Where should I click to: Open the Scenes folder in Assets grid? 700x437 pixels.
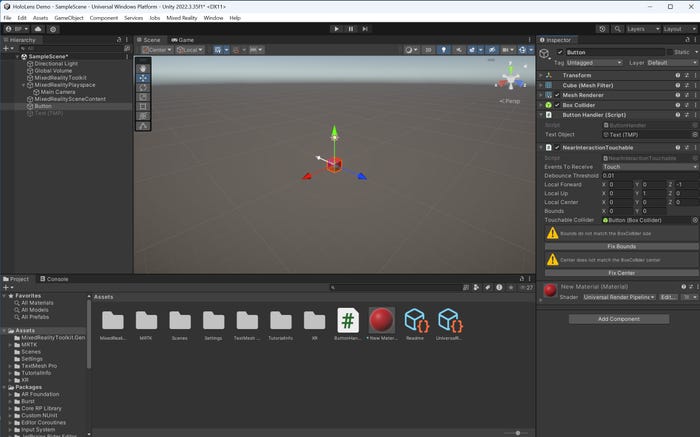180,320
